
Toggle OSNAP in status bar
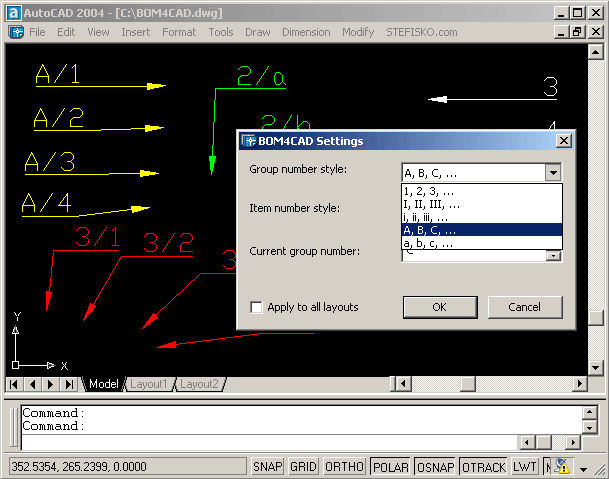point(435,466)
